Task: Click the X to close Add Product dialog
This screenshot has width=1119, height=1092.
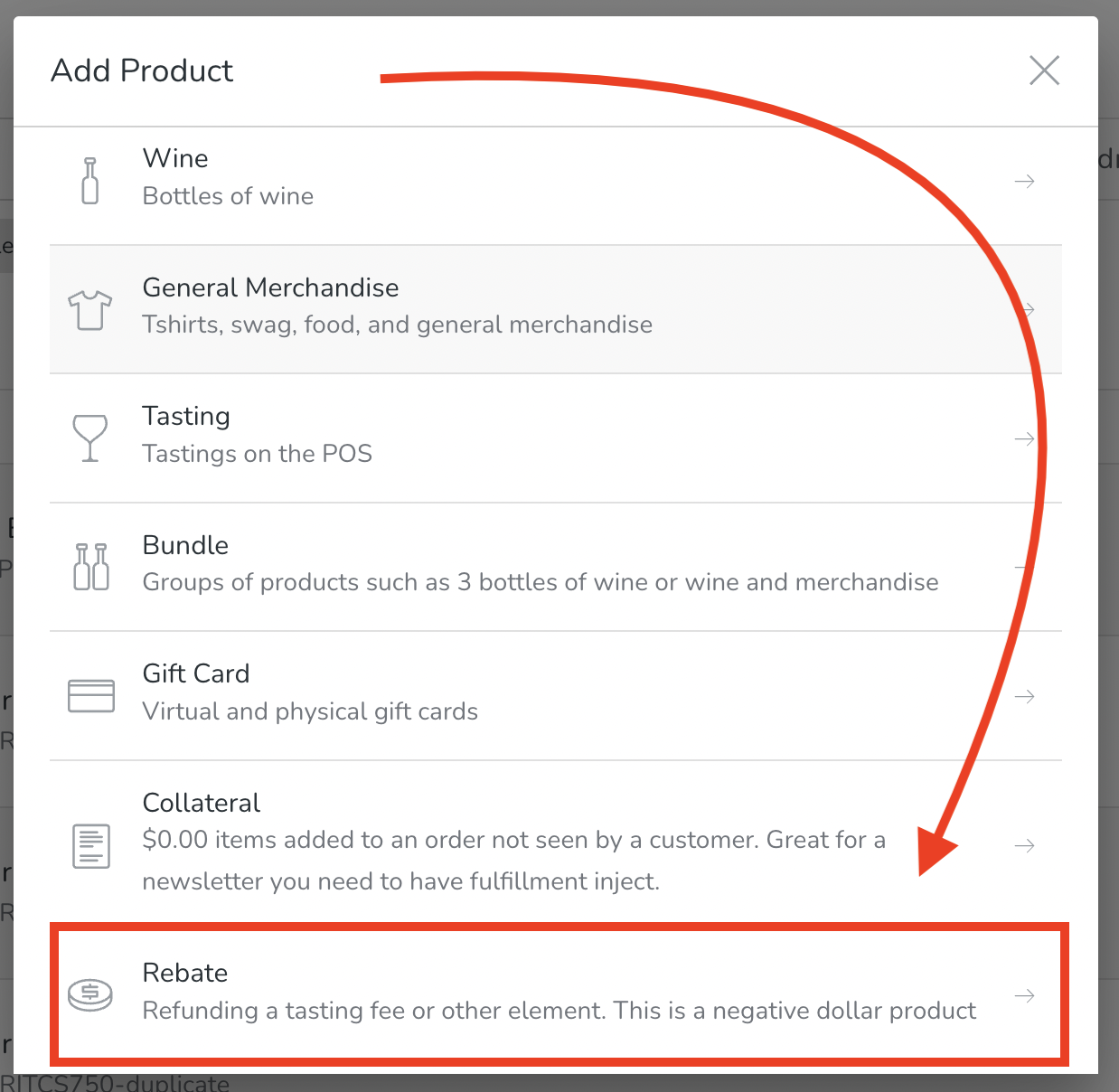Action: click(x=1044, y=70)
